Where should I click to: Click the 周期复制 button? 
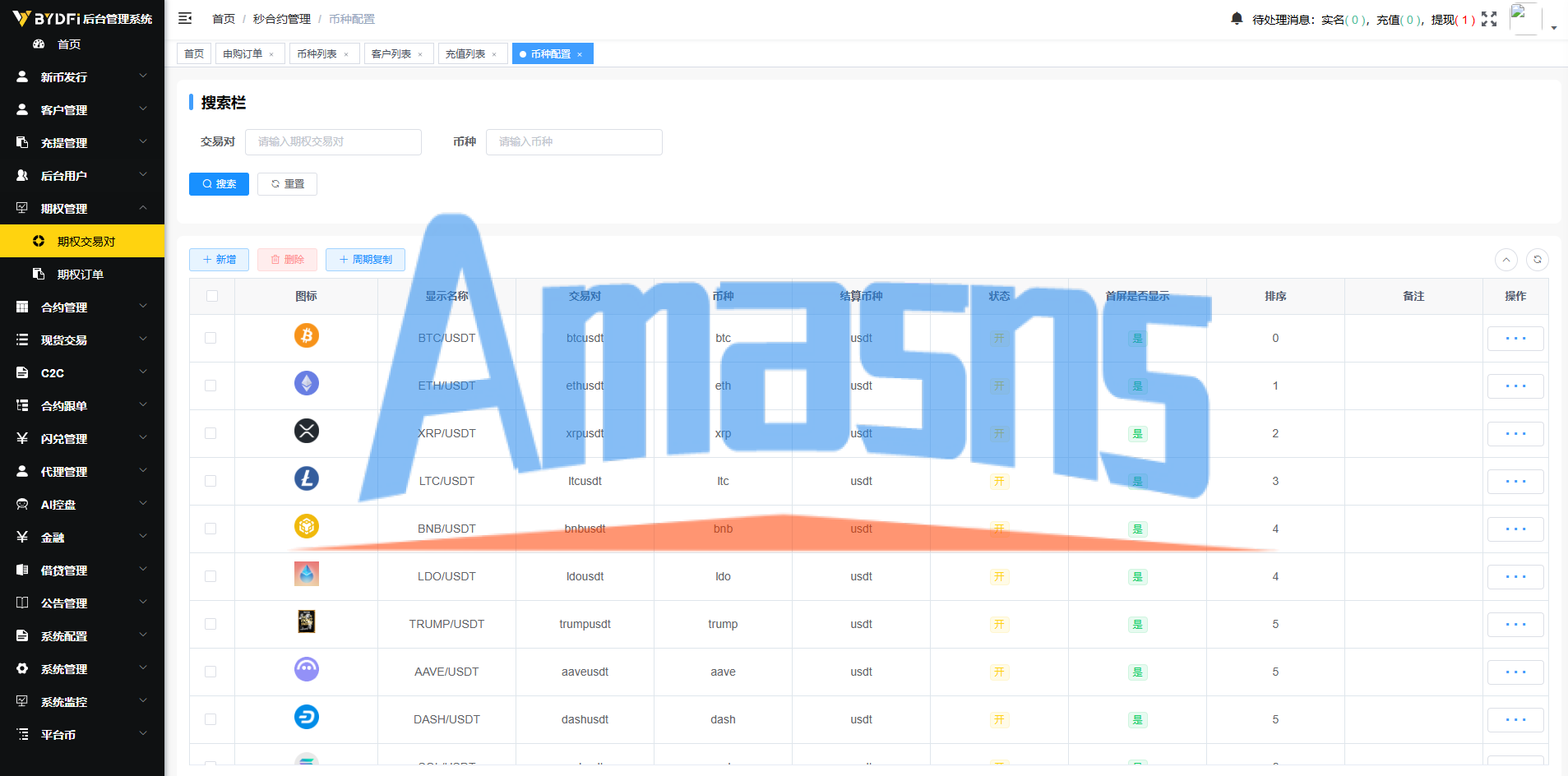pos(365,260)
